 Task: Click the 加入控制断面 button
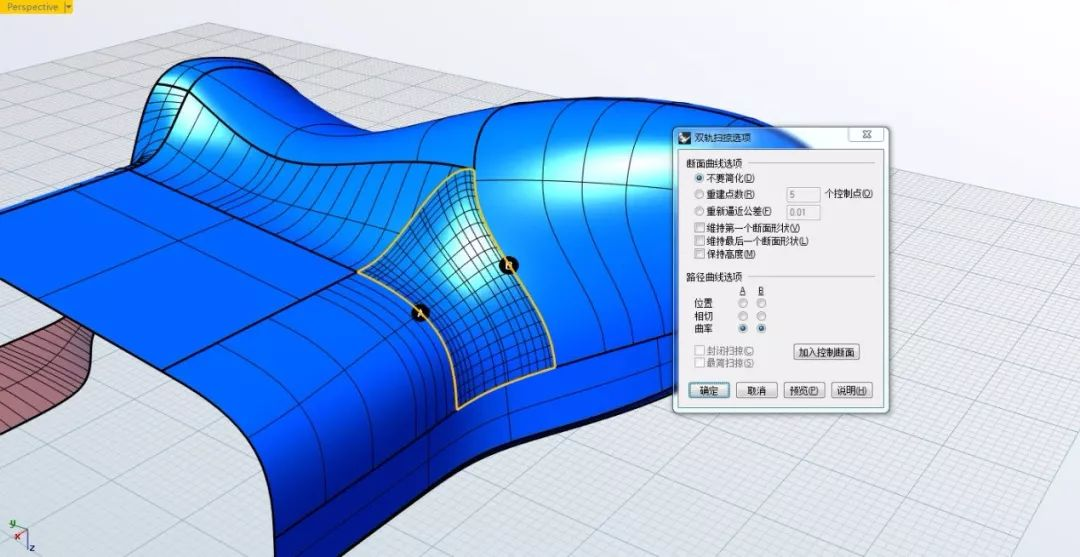(827, 353)
